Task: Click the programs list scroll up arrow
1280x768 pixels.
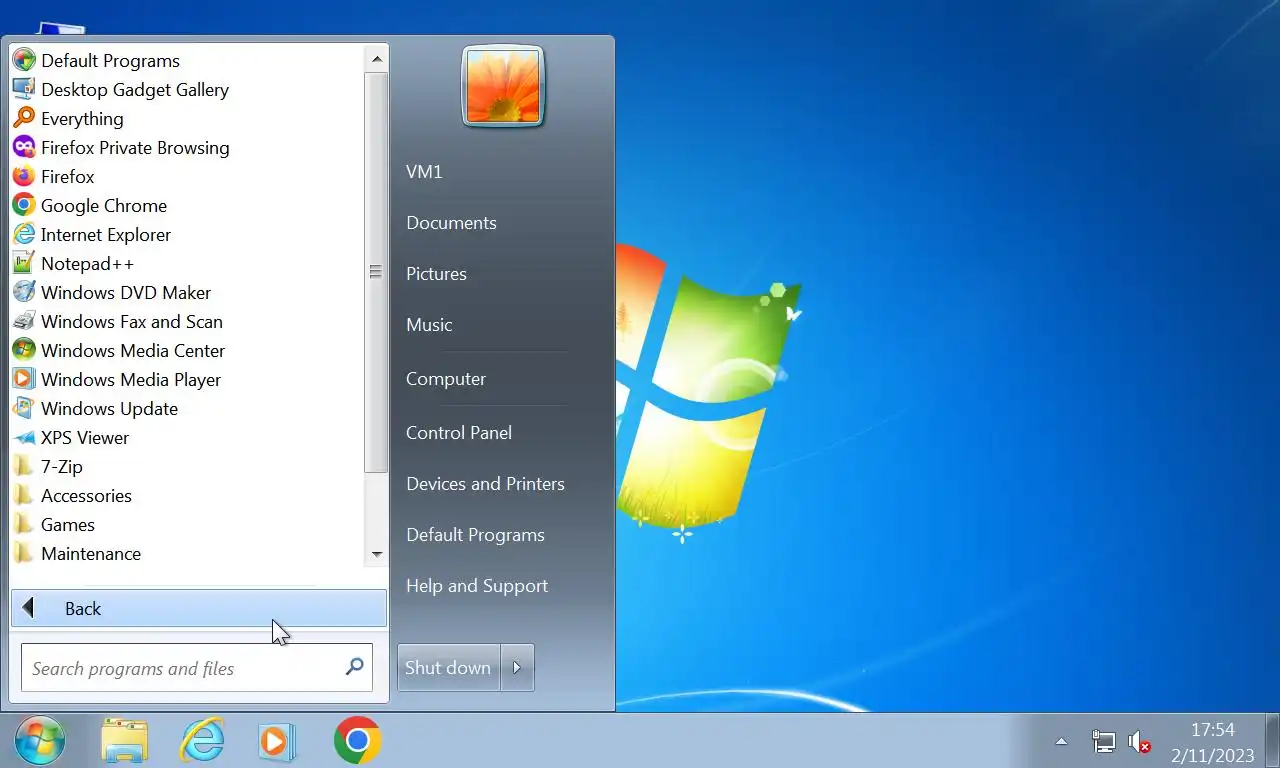Action: coord(376,59)
